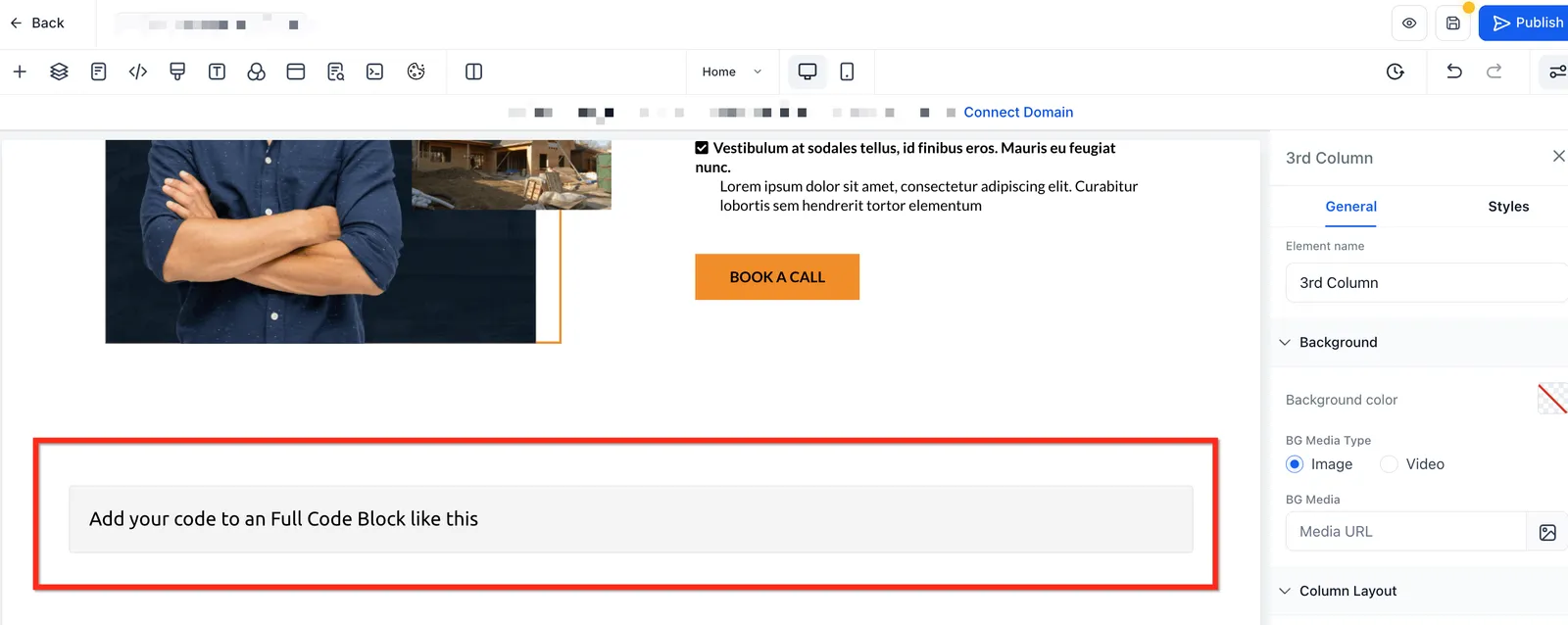This screenshot has width=1568, height=625.
Task: Click the undo arrow icon
Action: coord(1454,72)
